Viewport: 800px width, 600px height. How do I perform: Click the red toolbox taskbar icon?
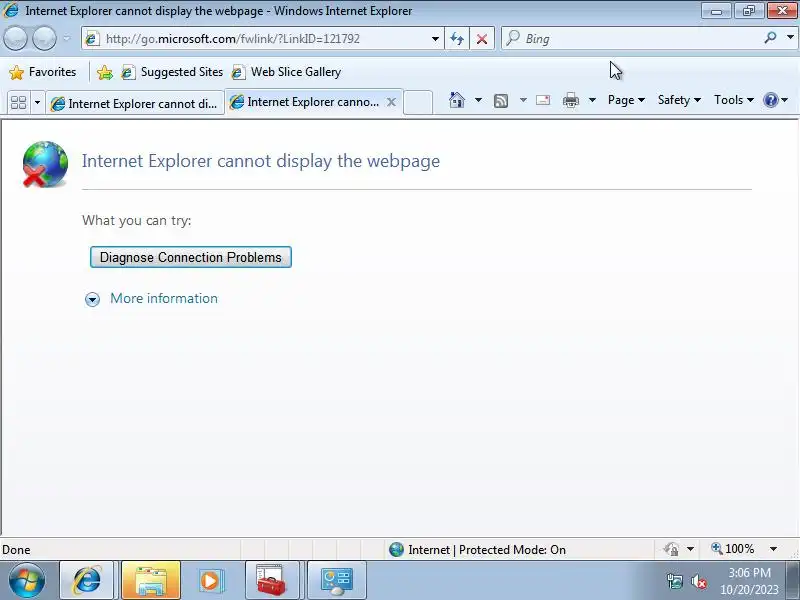click(x=271, y=580)
